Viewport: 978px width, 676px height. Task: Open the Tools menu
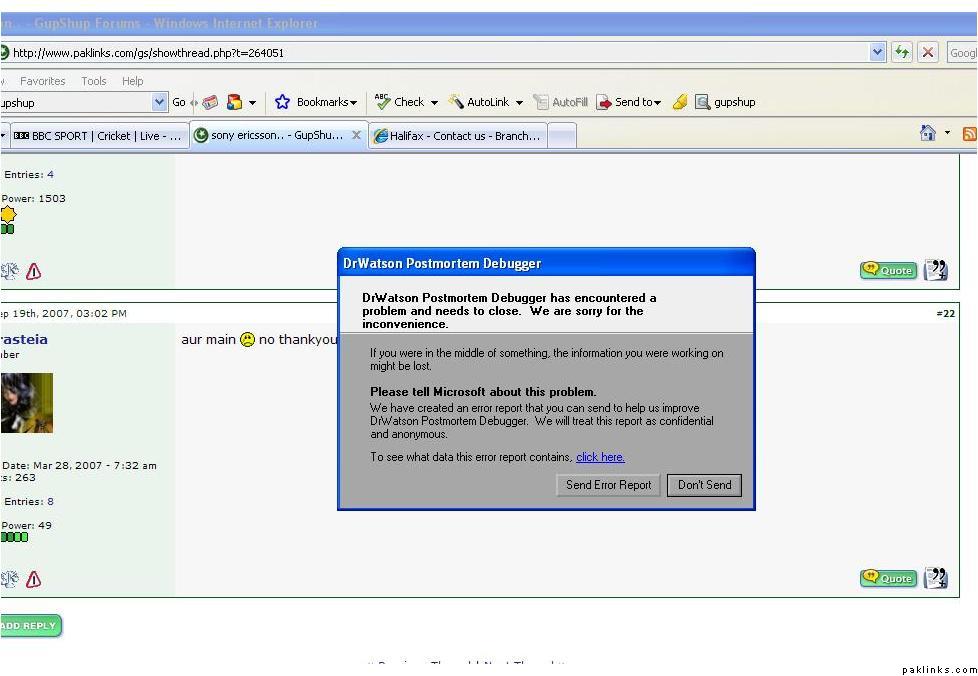[x=94, y=81]
